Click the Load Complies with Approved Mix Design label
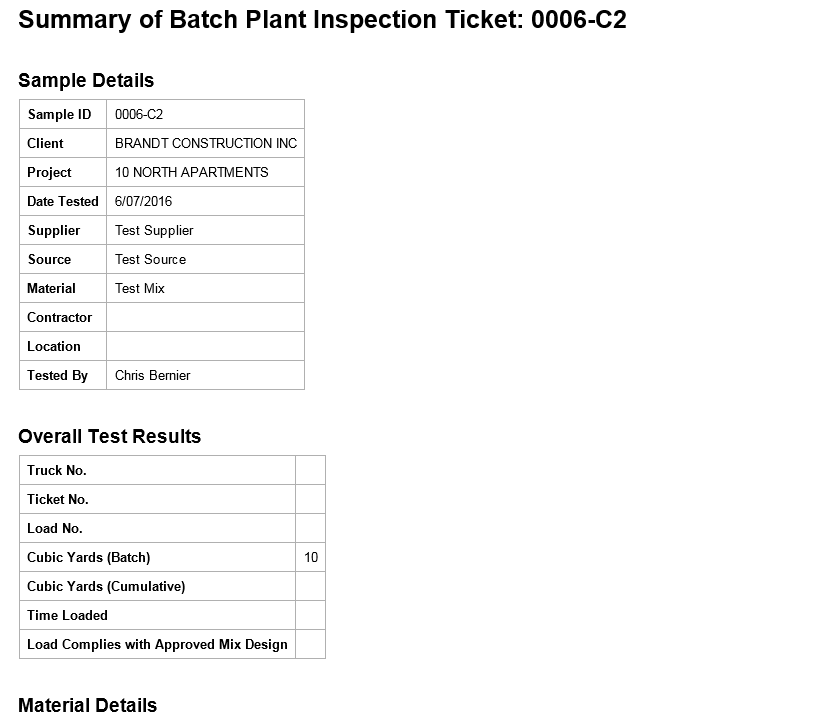822x723 pixels. click(157, 644)
